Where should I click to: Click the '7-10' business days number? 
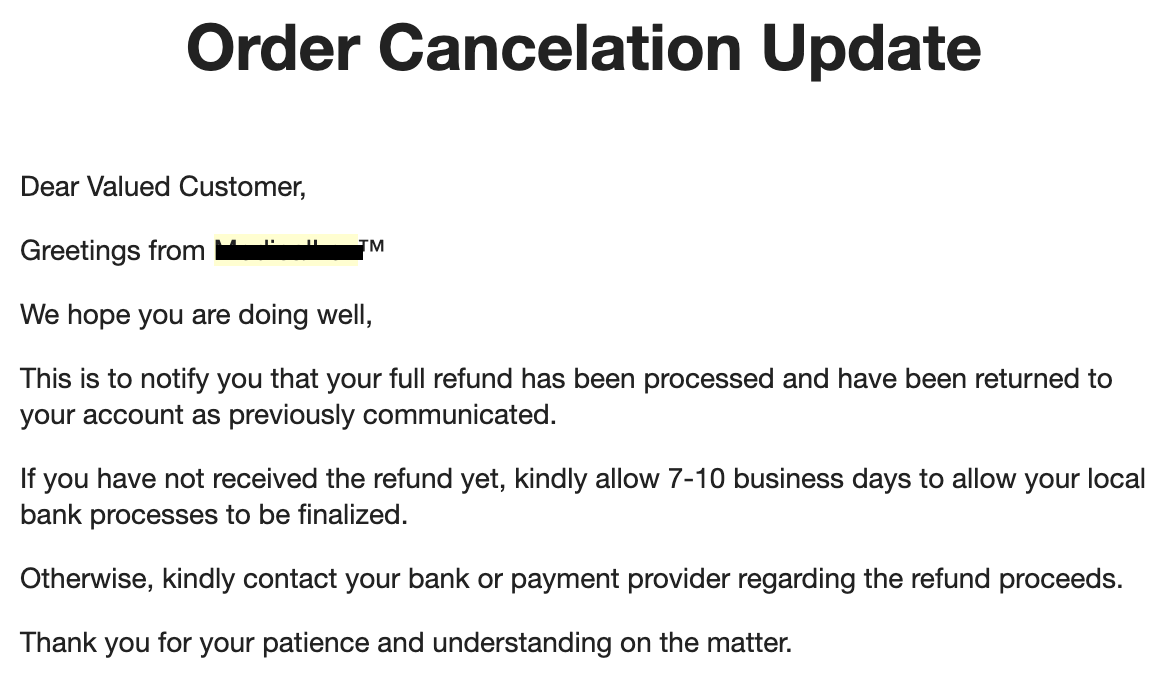click(x=696, y=479)
